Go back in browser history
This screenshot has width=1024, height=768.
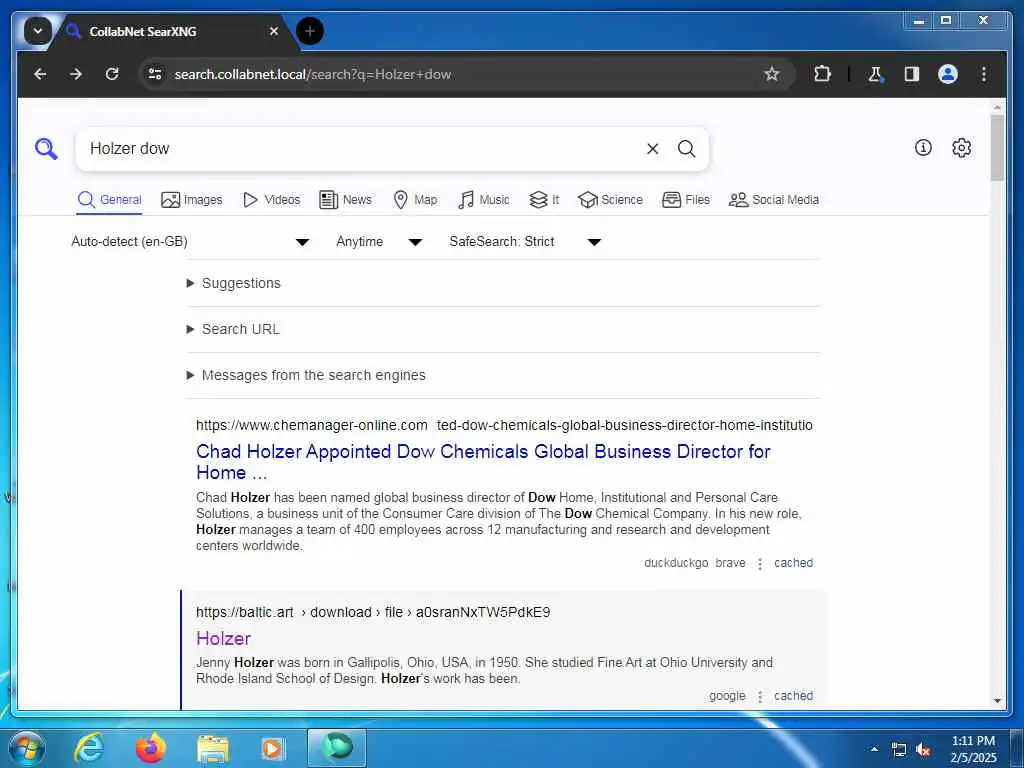coord(40,74)
